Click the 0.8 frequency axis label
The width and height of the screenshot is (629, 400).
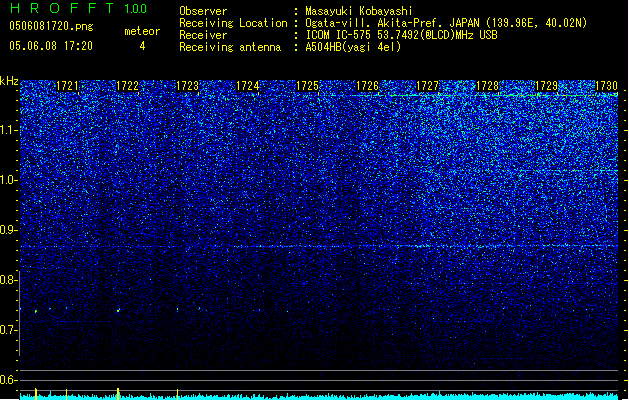click(x=8, y=280)
